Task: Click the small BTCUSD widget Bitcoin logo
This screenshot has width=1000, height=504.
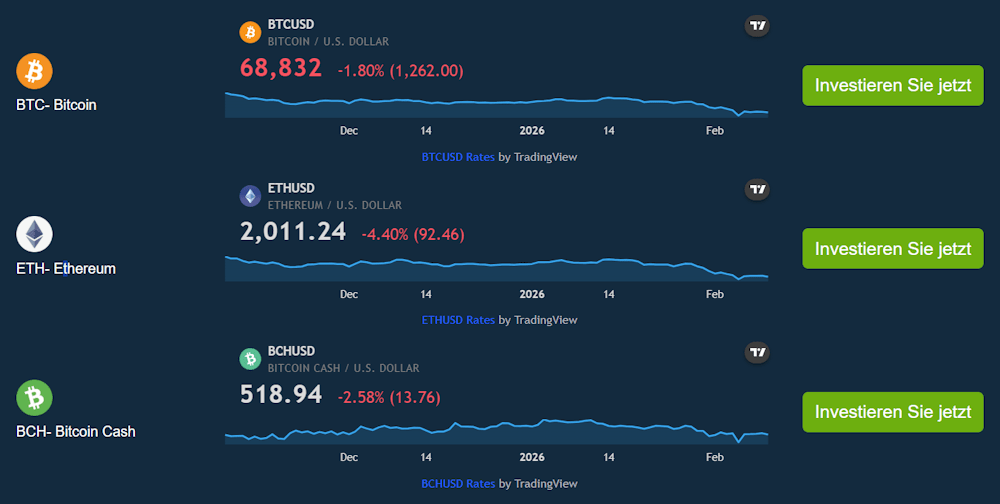Action: click(250, 33)
